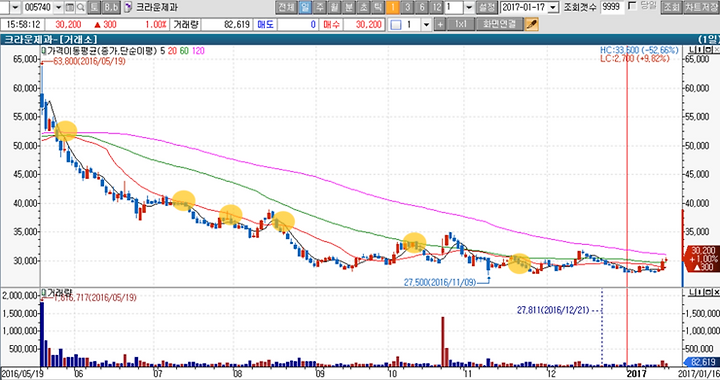
Task: Click the HC:33,600 (-52.66%) text
Action: (639, 50)
